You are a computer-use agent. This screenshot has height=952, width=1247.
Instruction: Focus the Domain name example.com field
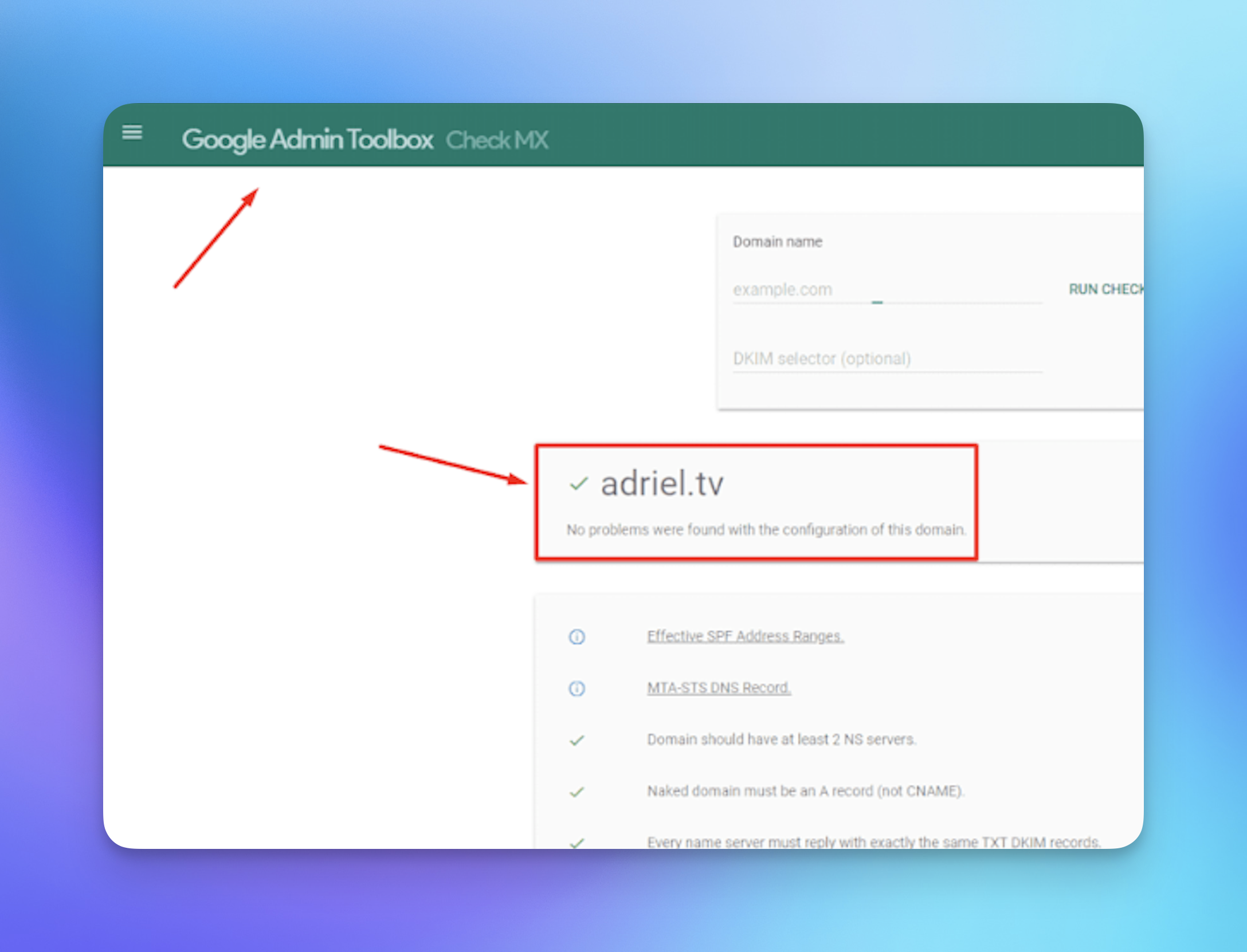point(887,289)
